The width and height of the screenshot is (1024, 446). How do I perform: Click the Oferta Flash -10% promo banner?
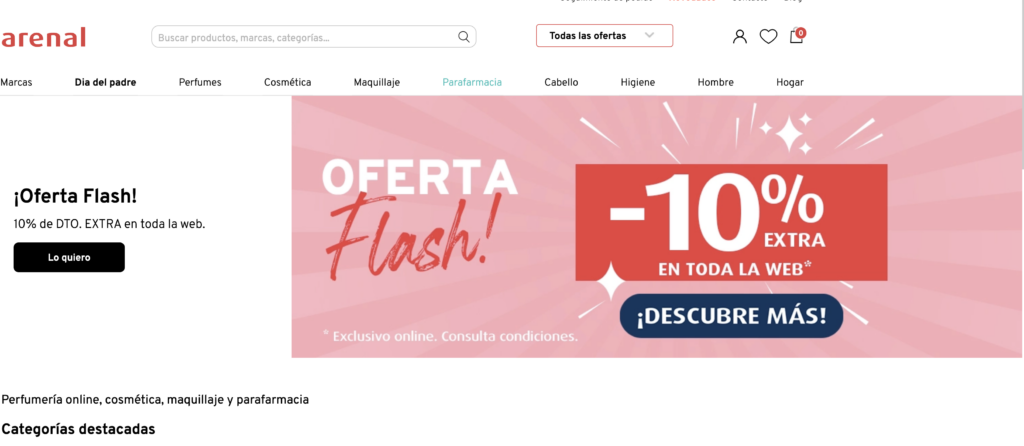pos(657,227)
